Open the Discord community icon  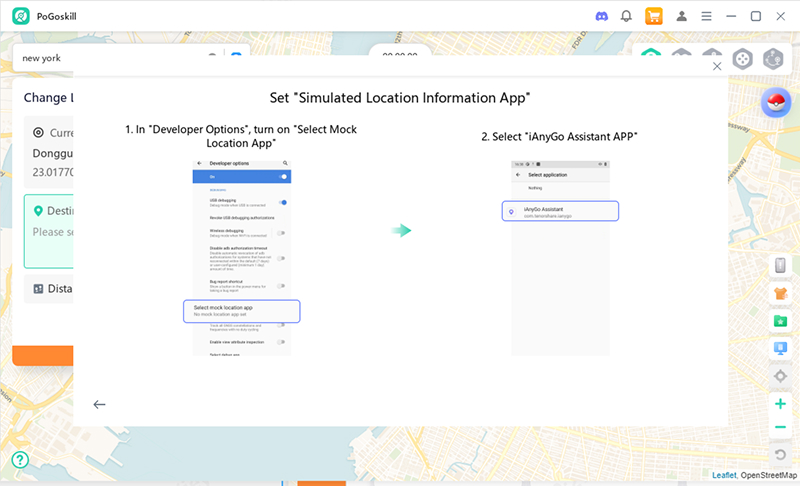pos(602,16)
